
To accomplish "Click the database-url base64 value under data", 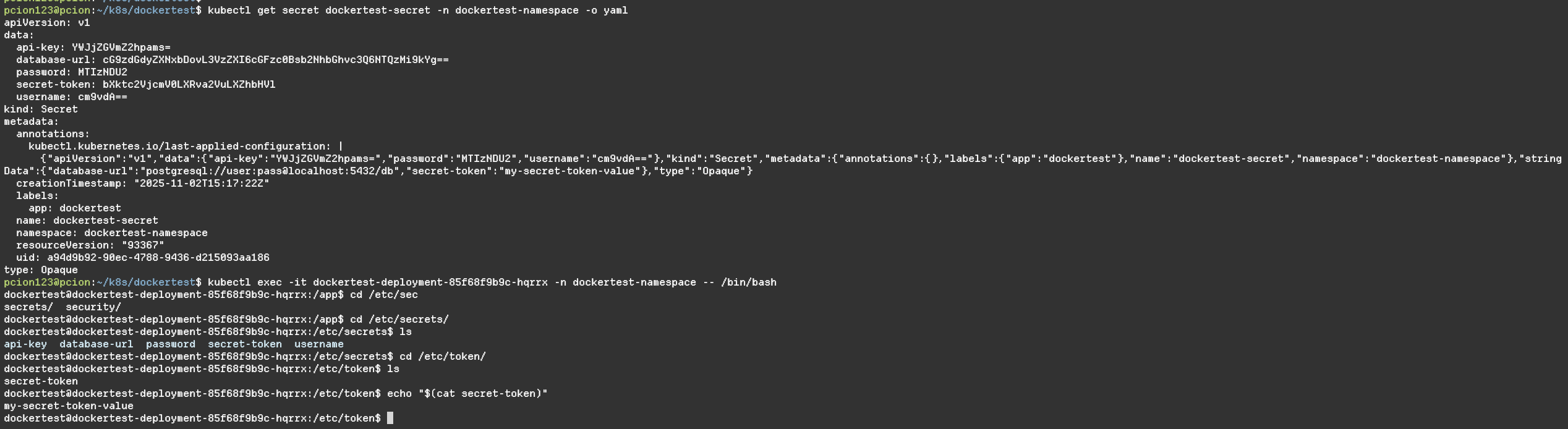I will point(276,60).
